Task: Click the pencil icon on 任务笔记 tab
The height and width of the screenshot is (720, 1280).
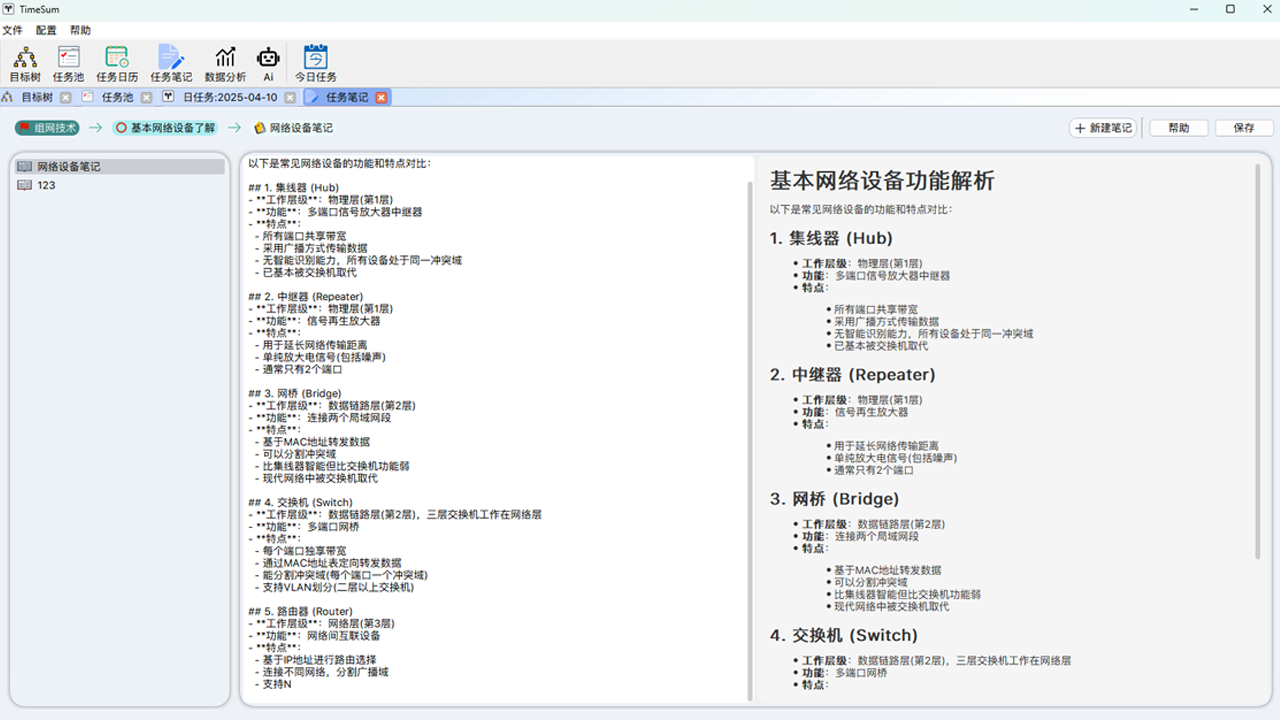Action: coord(313,96)
